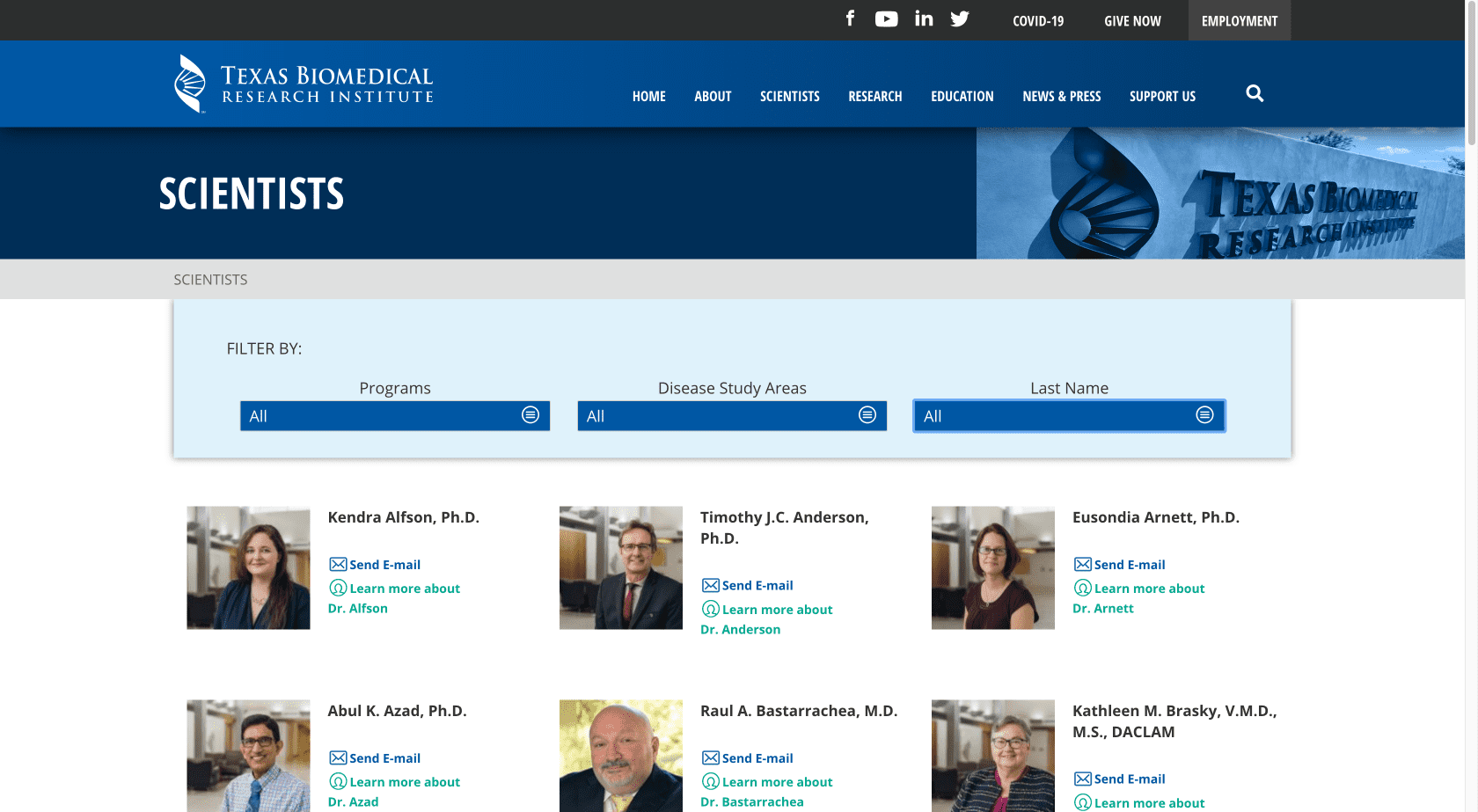Open Kendra Alfson's portrait photo
The image size is (1478, 812).
coord(248,567)
